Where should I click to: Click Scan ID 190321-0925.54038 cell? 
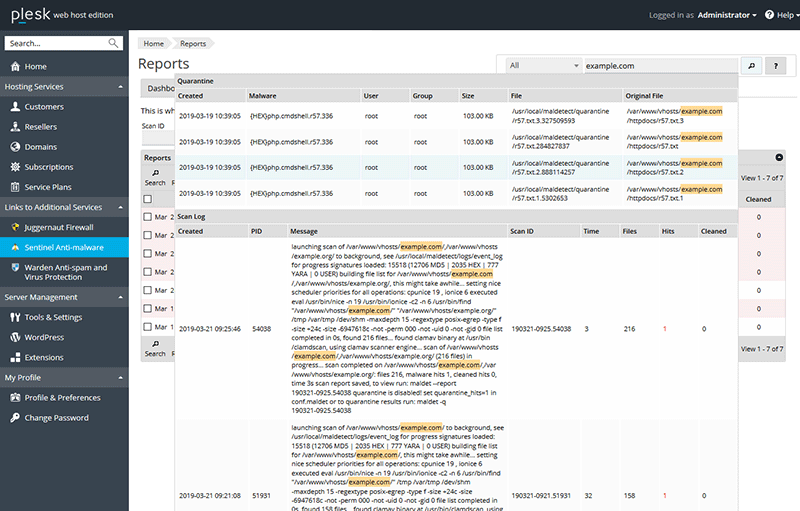pos(541,329)
